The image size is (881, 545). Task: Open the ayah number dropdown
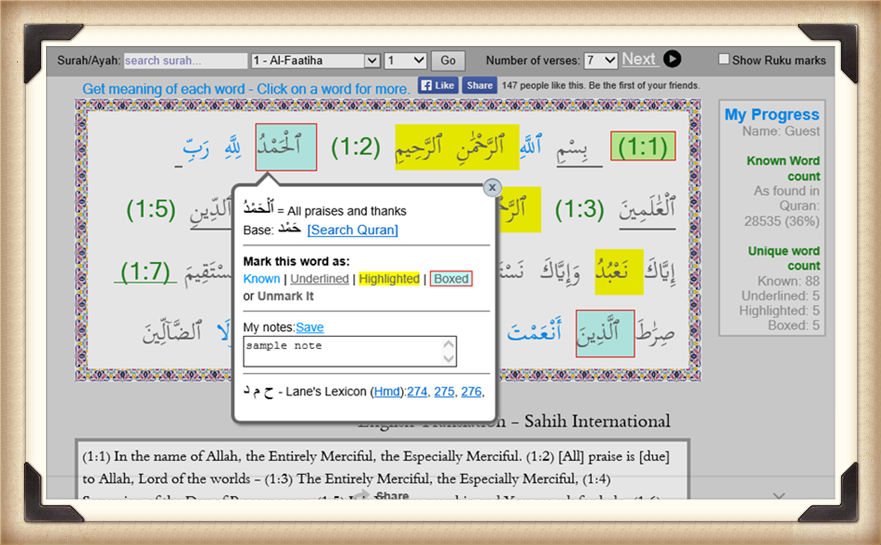(405, 60)
